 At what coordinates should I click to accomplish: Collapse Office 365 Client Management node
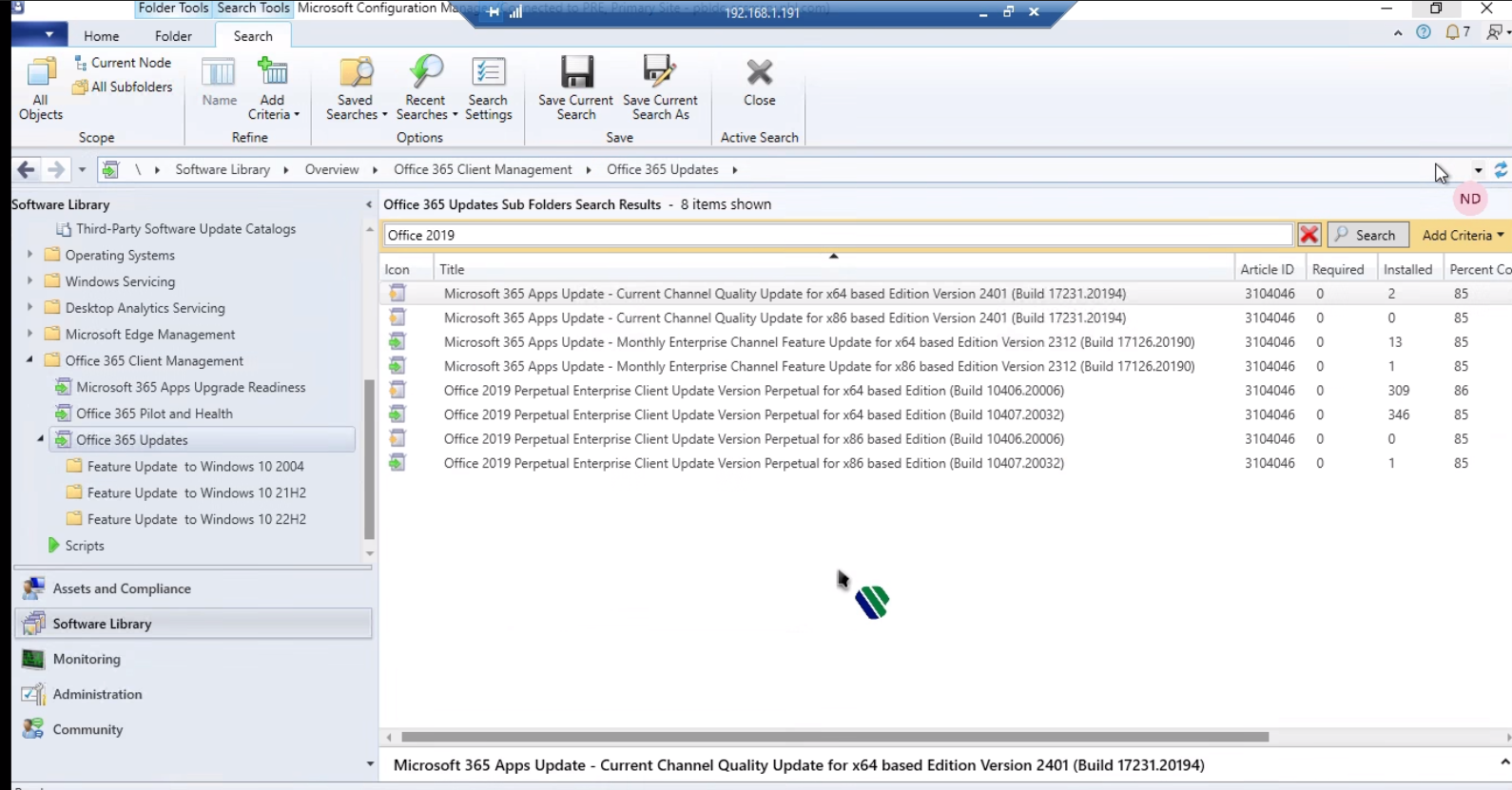[29, 360]
